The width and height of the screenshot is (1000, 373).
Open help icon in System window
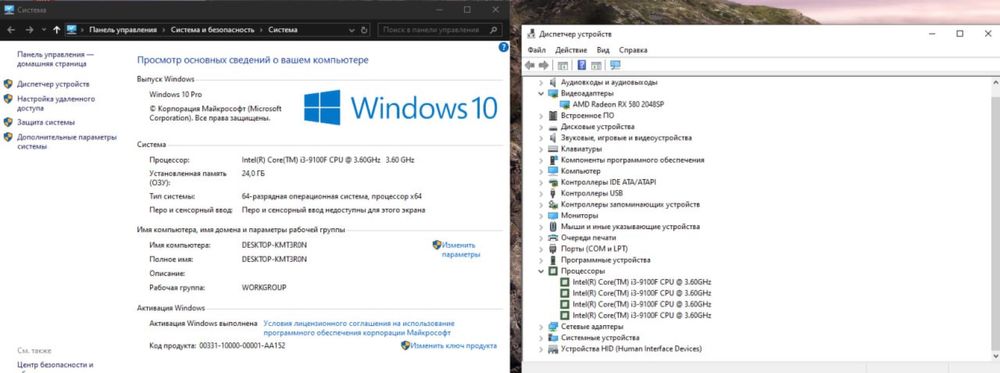click(503, 47)
